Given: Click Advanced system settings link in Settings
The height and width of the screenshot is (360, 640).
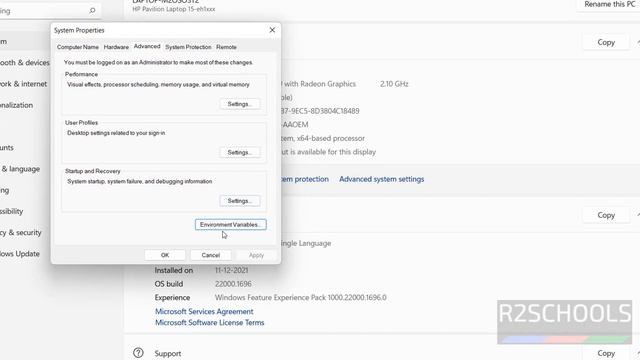Looking at the screenshot, I should point(382,179).
